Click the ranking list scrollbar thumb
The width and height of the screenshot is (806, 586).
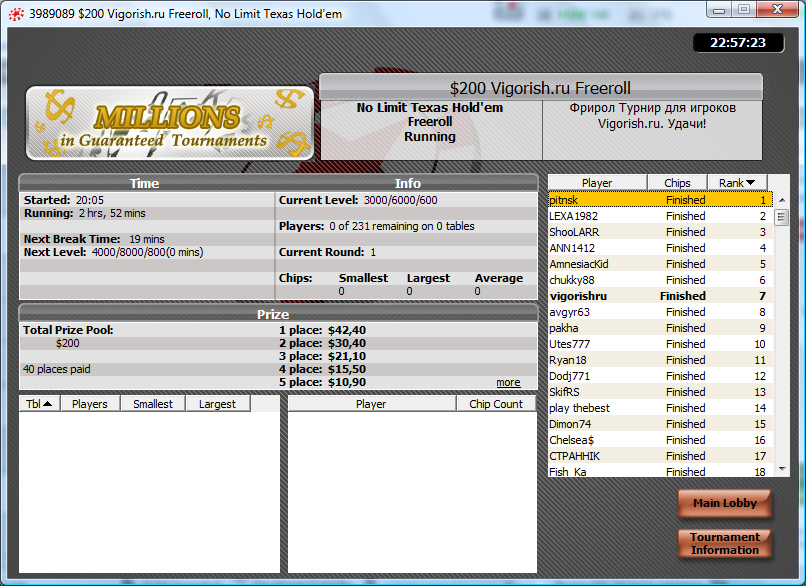pos(781,217)
